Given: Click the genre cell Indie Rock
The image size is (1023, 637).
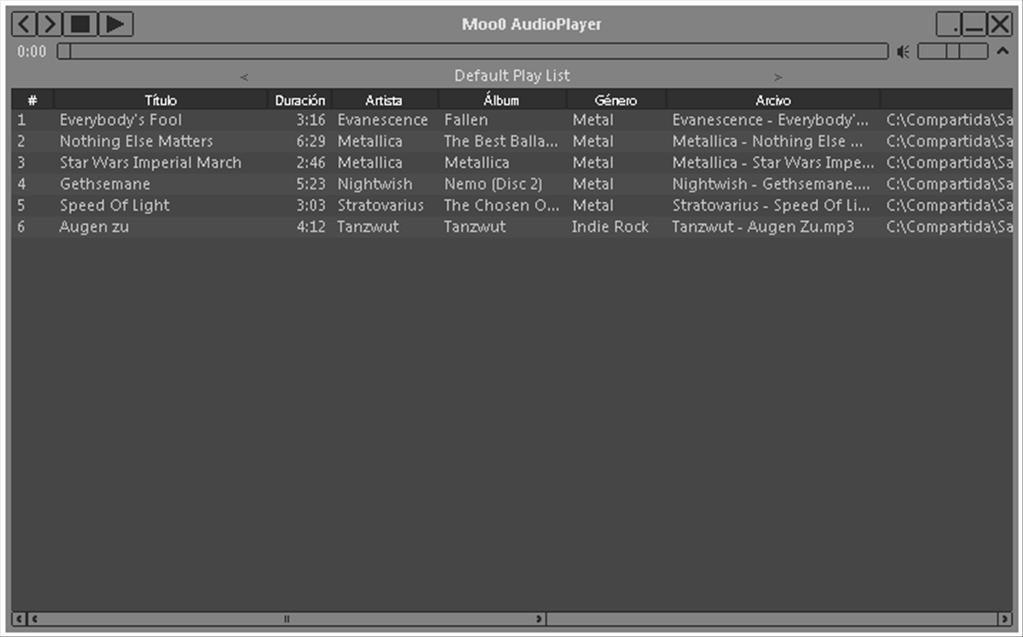Looking at the screenshot, I should [x=610, y=227].
